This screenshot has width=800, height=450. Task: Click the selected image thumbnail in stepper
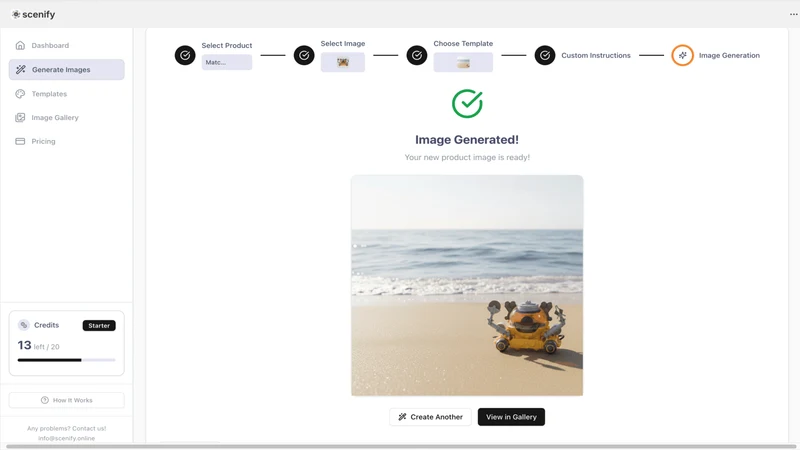[343, 62]
